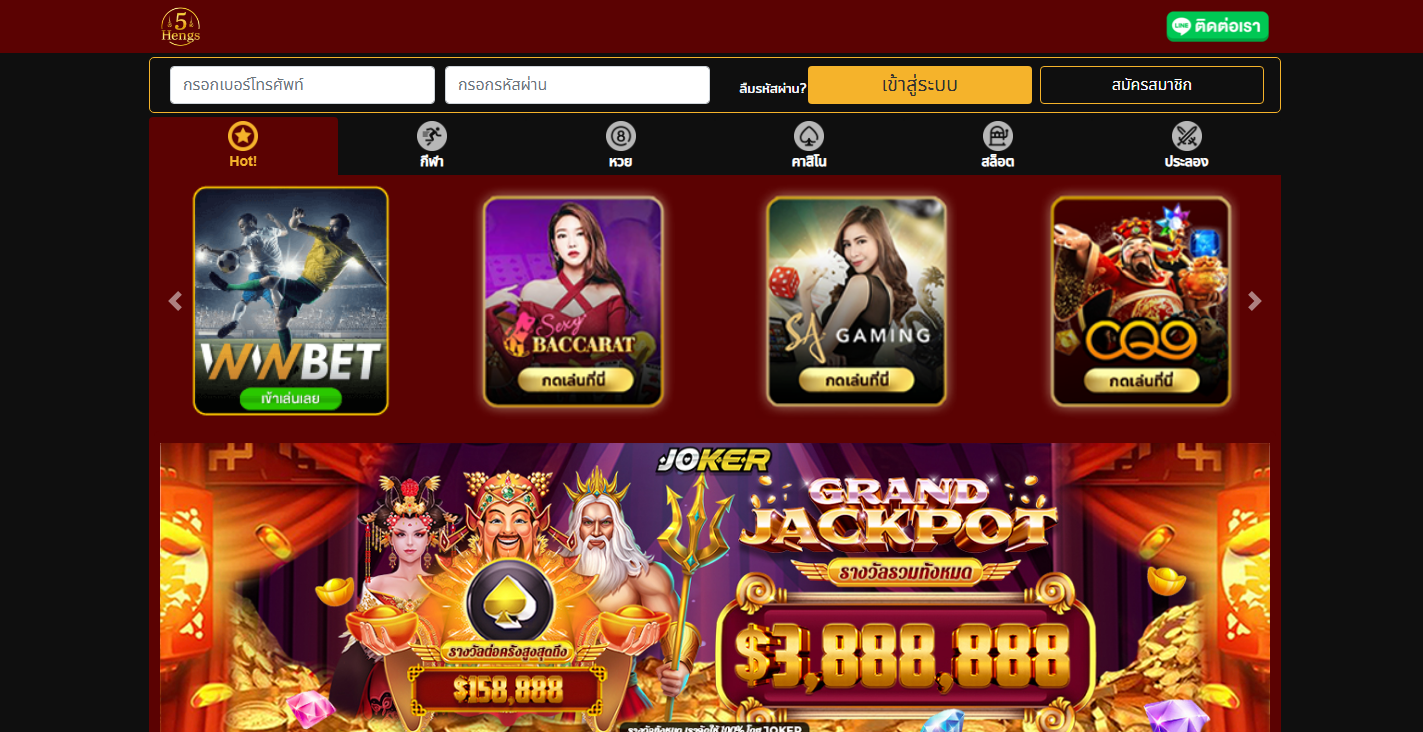Select the Hot! star icon tab

pyautogui.click(x=243, y=136)
